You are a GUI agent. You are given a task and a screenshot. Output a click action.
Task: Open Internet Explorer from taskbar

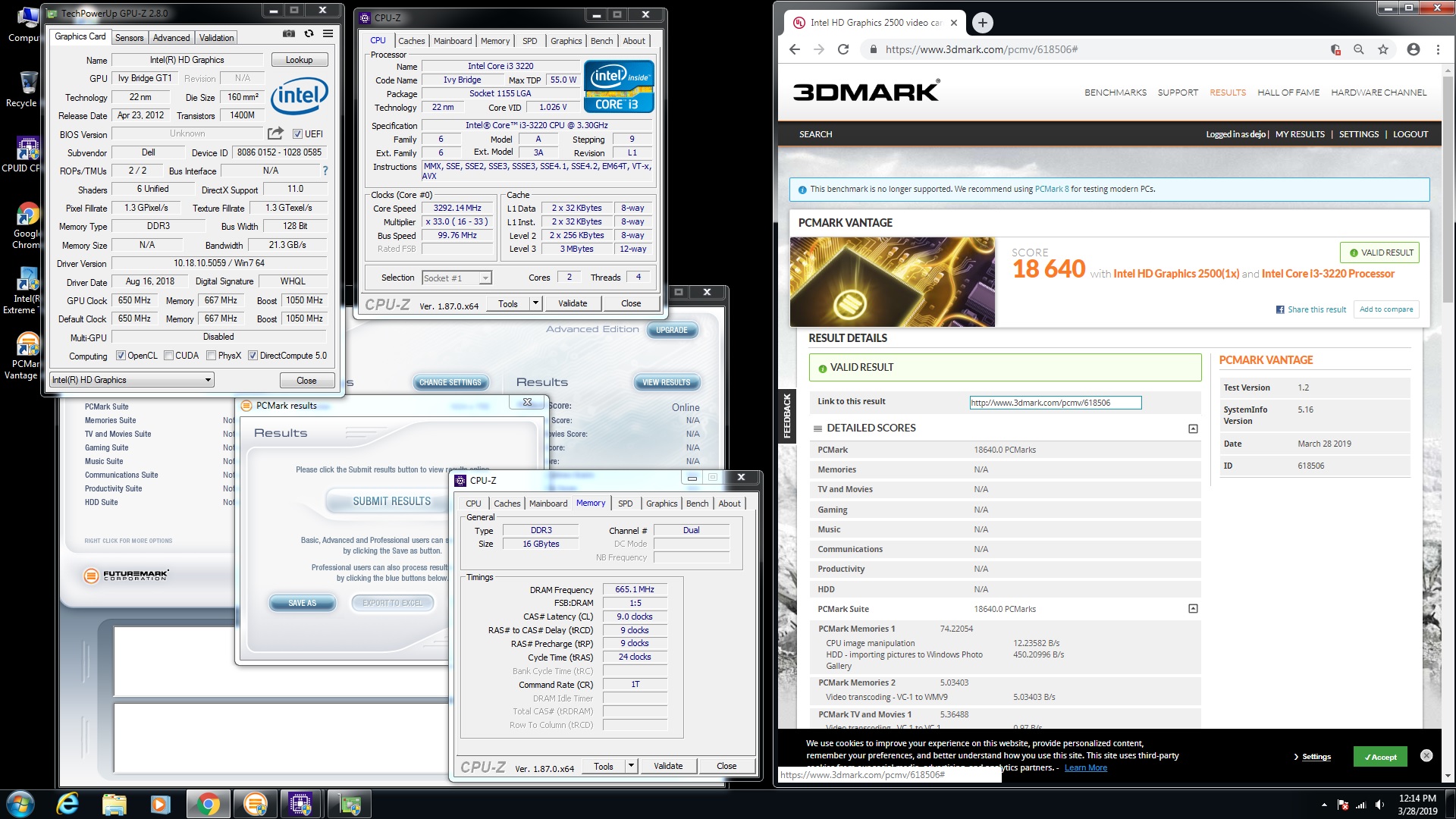(x=67, y=804)
